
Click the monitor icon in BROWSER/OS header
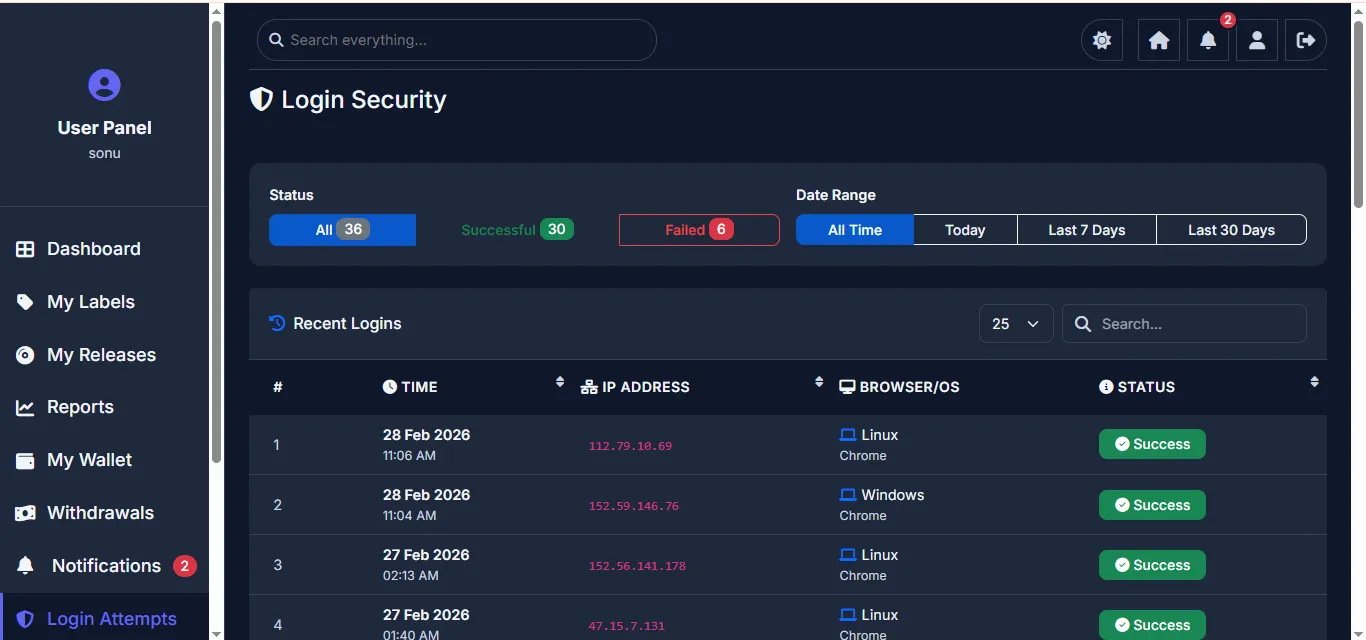(x=847, y=387)
